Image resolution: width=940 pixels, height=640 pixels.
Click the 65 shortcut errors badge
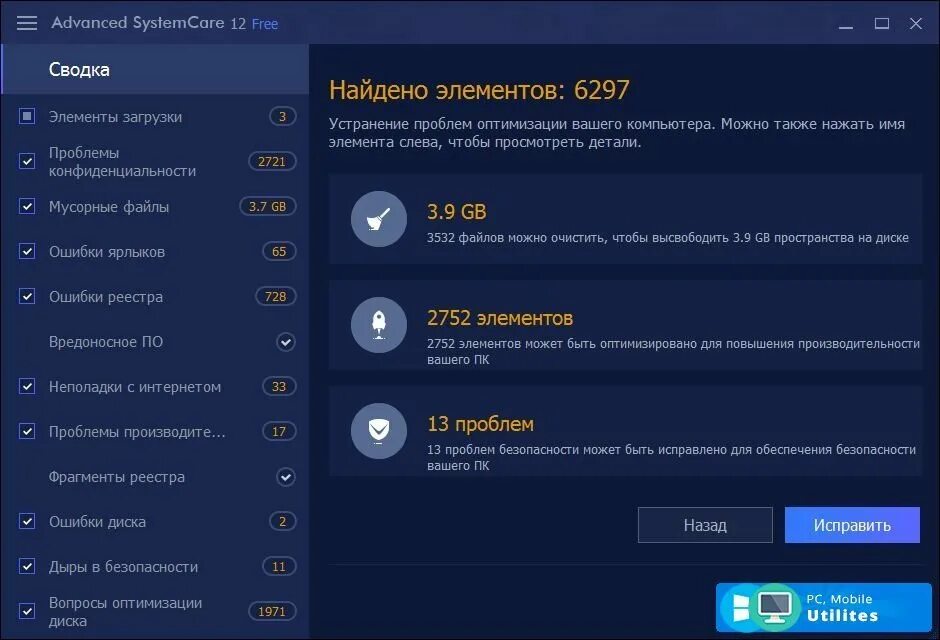[x=279, y=251]
